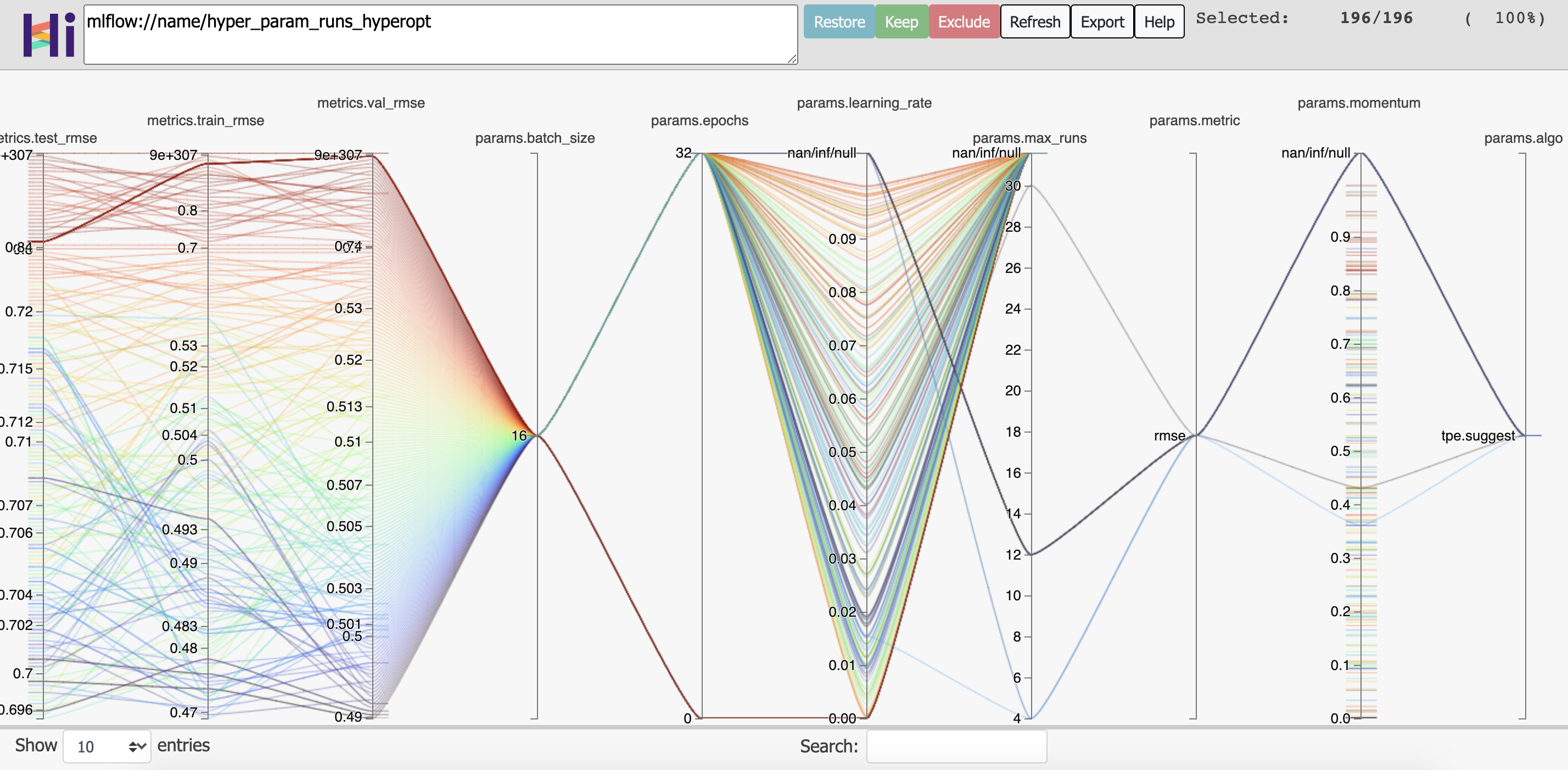1568x770 pixels.
Task: Click the metrics.train_rmse axis label
Action: coord(205,120)
